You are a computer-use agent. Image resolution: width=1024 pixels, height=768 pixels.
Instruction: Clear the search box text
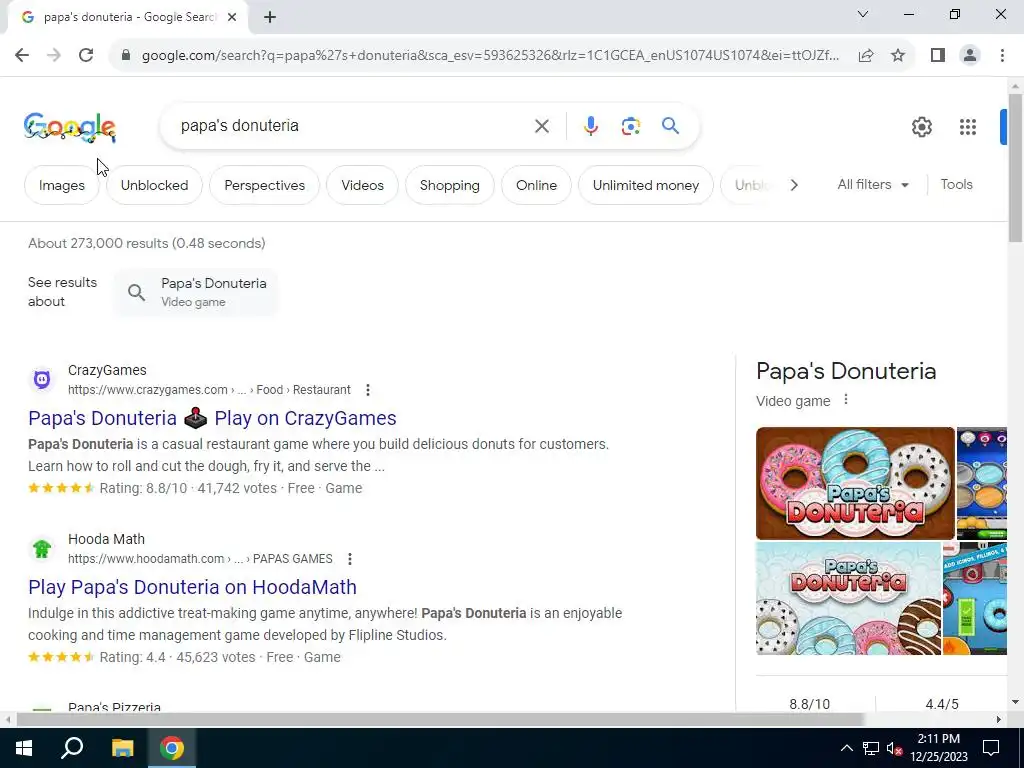[541, 126]
